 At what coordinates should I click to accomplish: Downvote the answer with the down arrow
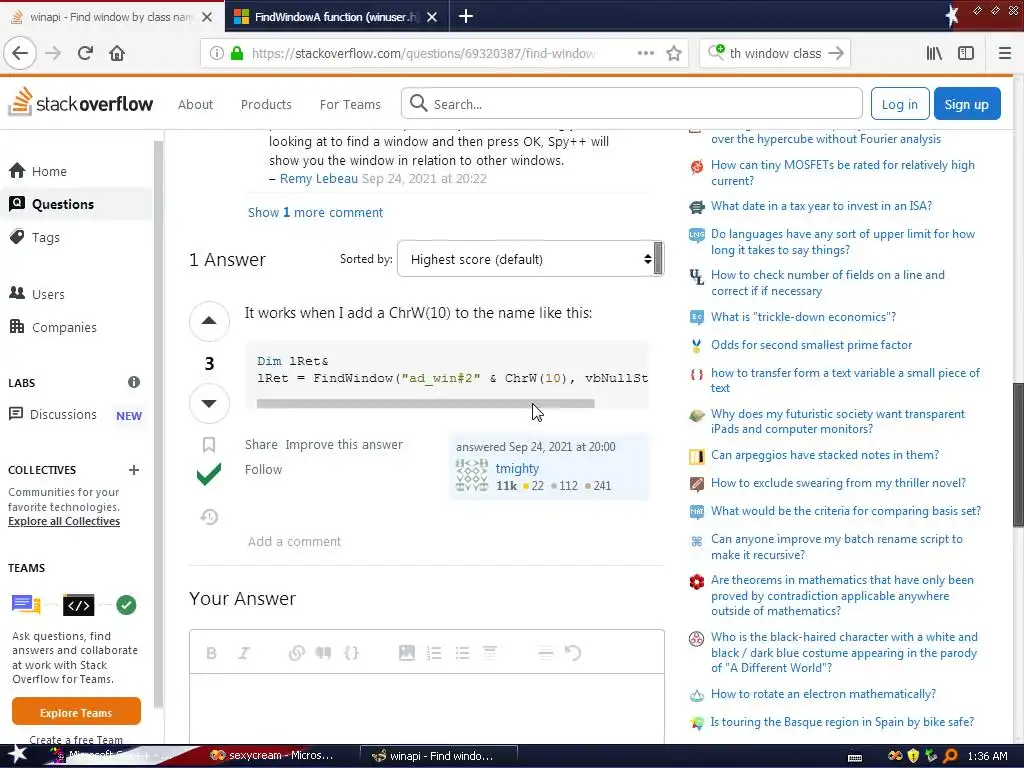[x=209, y=403]
